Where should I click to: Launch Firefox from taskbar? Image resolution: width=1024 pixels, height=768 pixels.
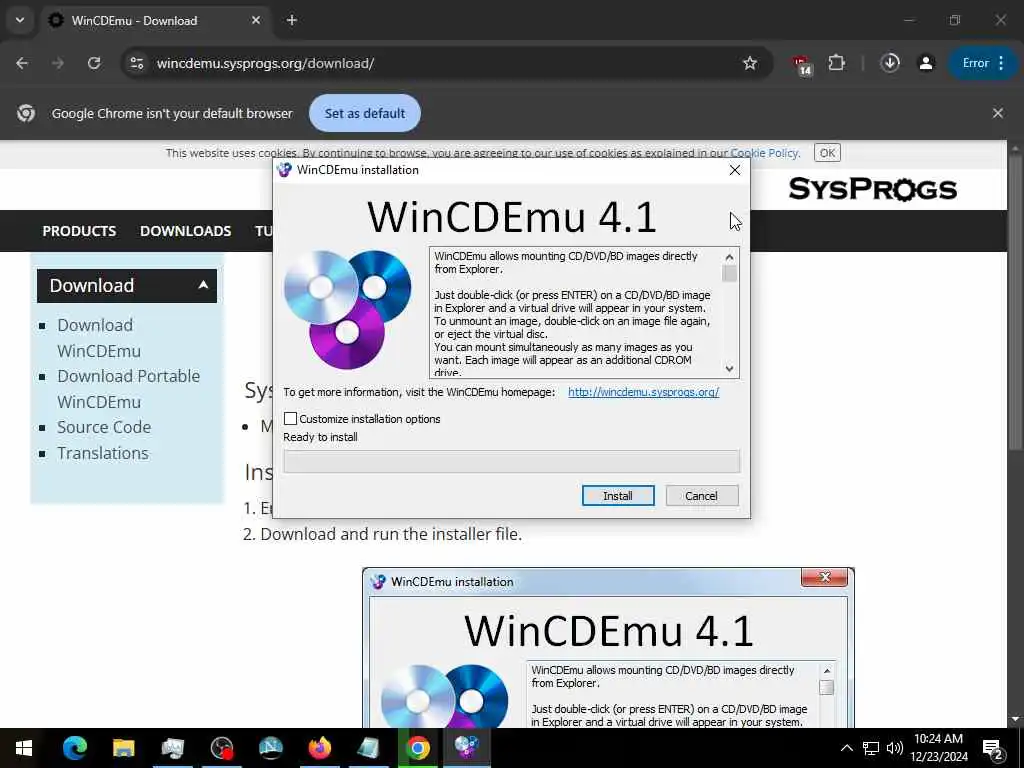319,748
